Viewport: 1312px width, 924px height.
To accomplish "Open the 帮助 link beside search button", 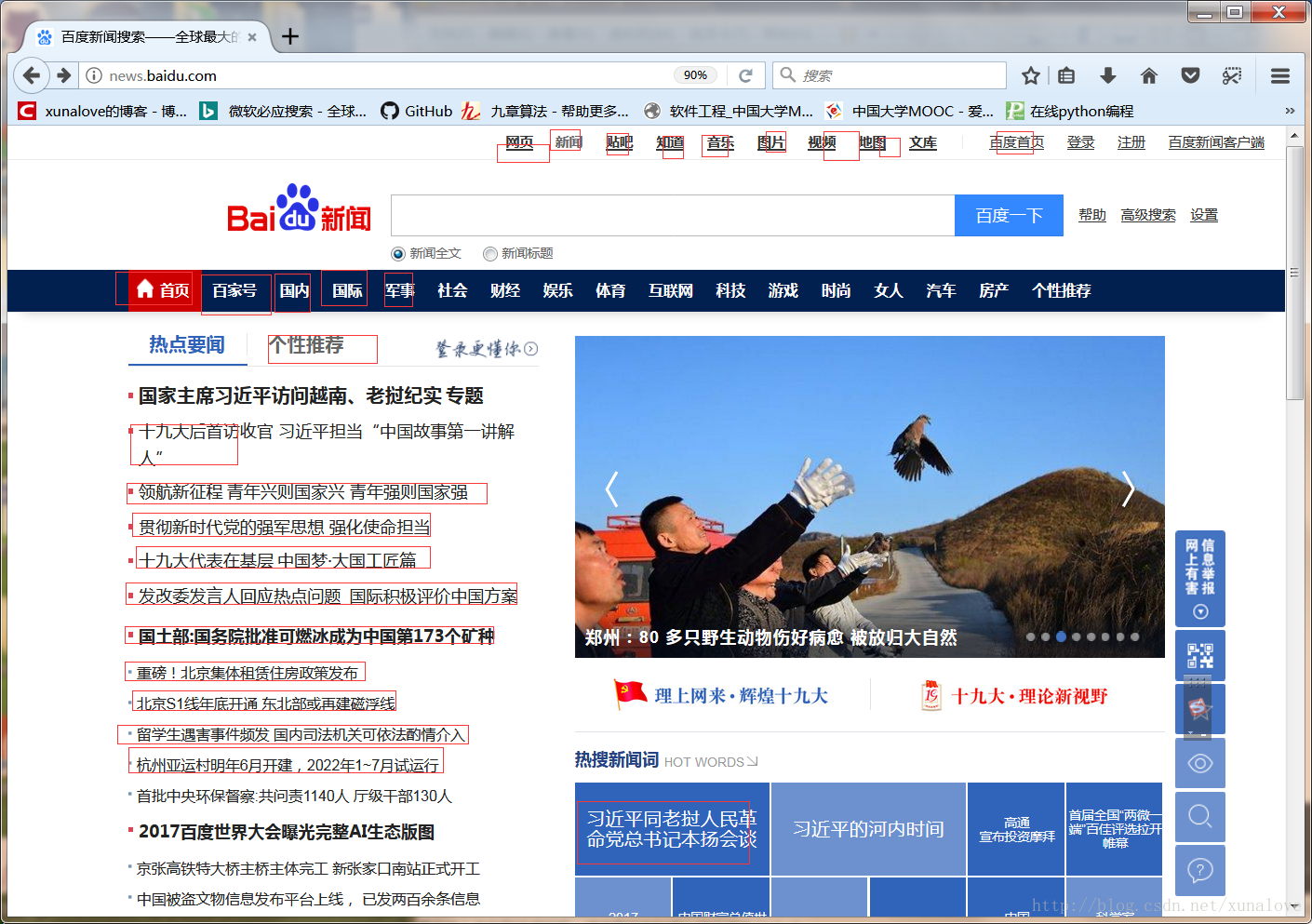I will (1092, 215).
